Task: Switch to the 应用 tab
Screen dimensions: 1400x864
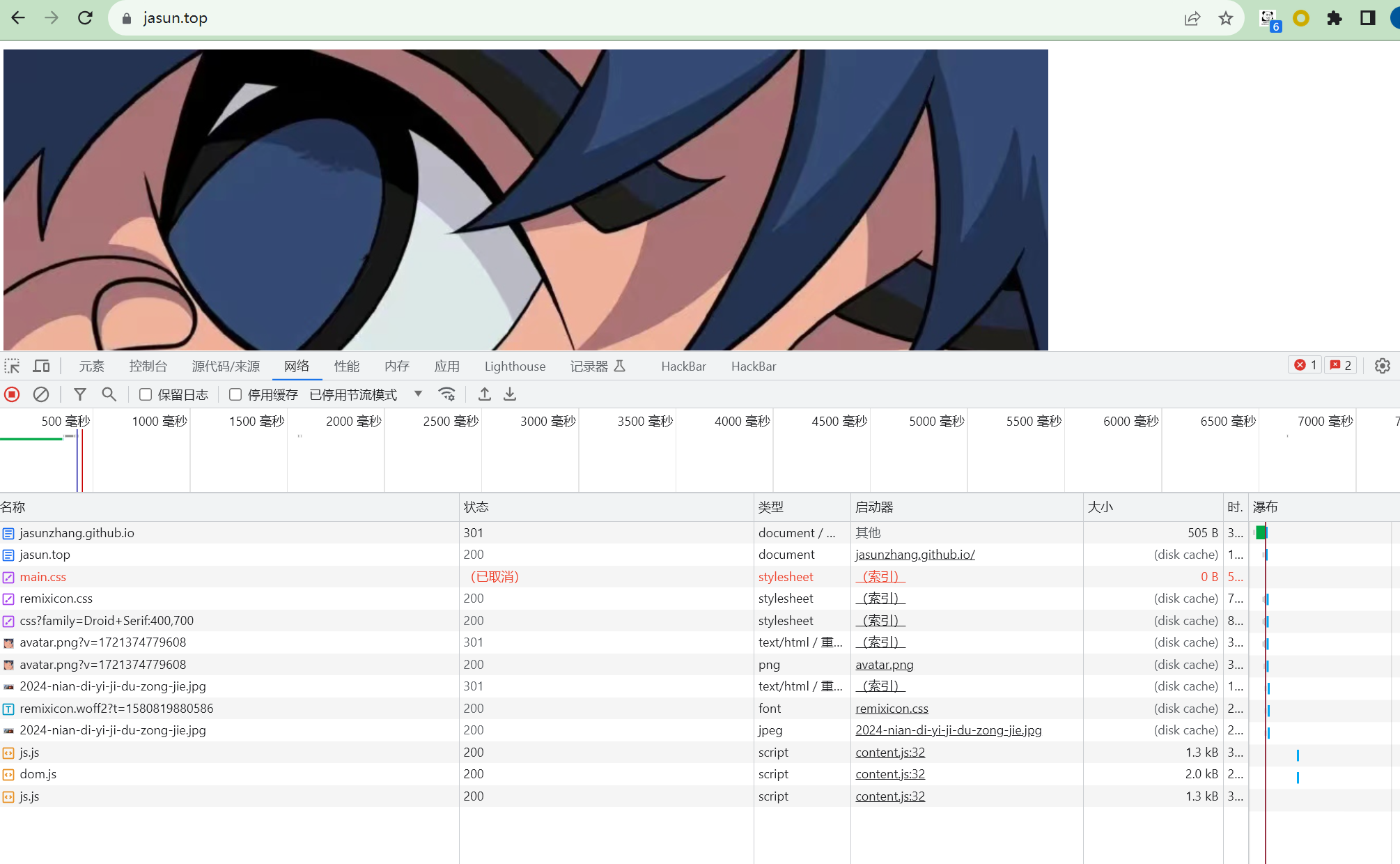Action: coord(447,367)
